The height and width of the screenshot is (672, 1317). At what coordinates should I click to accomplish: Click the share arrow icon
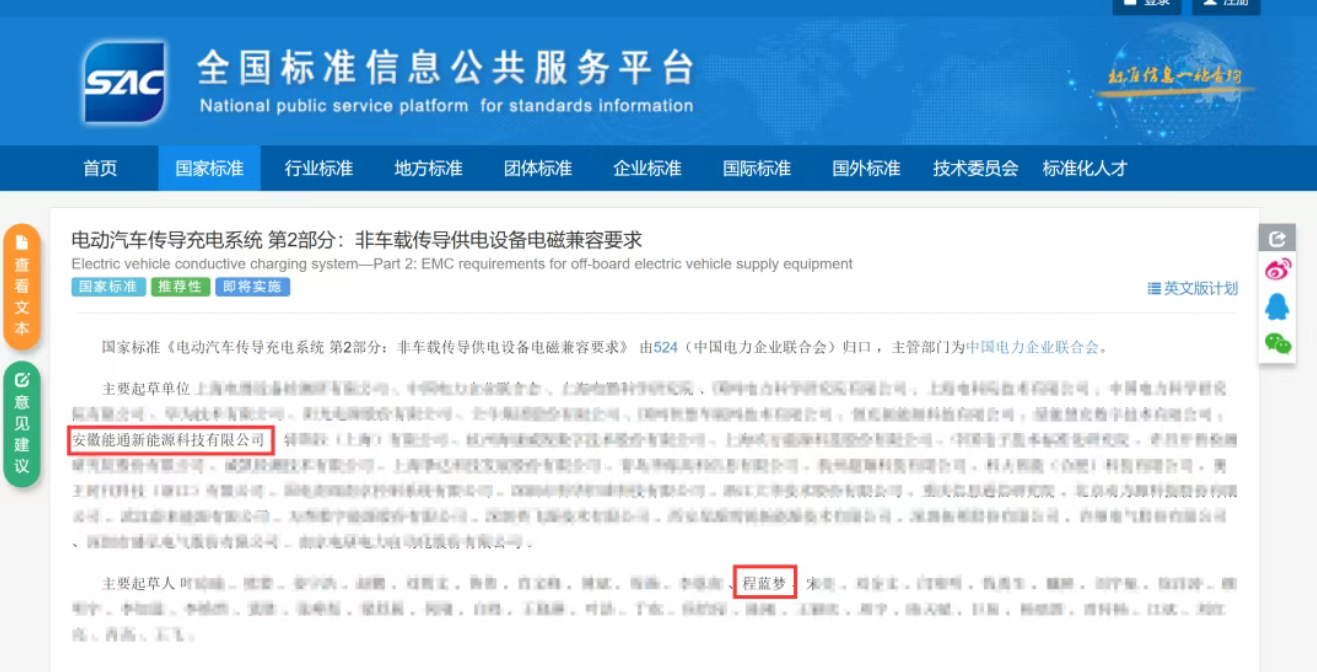[1277, 238]
